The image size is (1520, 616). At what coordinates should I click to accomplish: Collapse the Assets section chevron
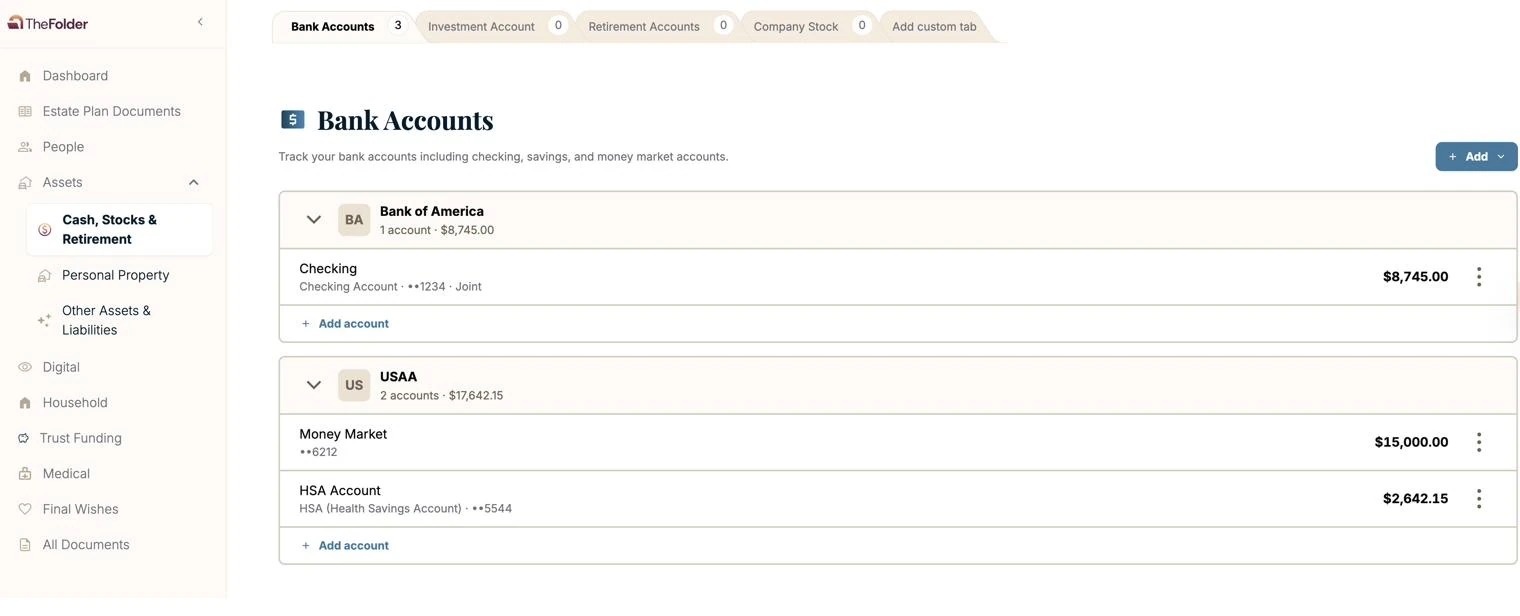(x=194, y=183)
